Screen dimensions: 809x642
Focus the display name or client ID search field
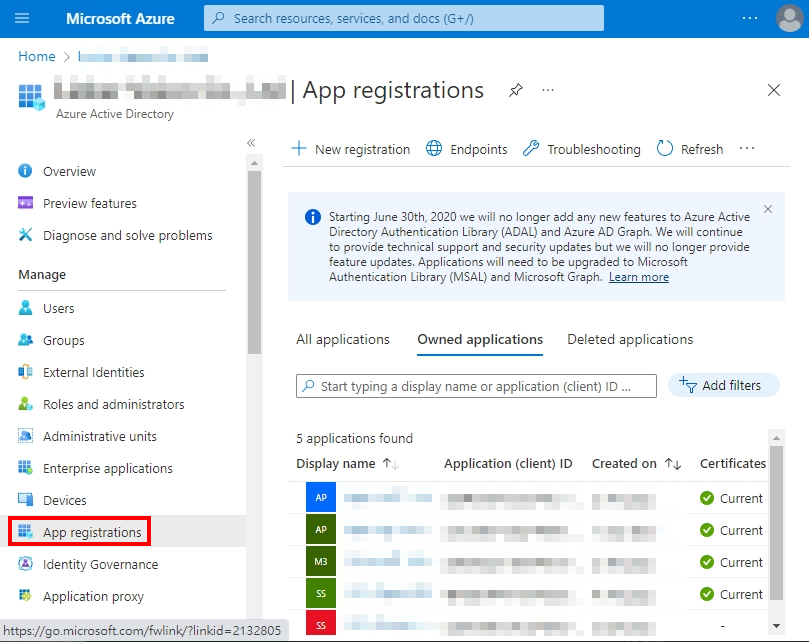coord(476,386)
